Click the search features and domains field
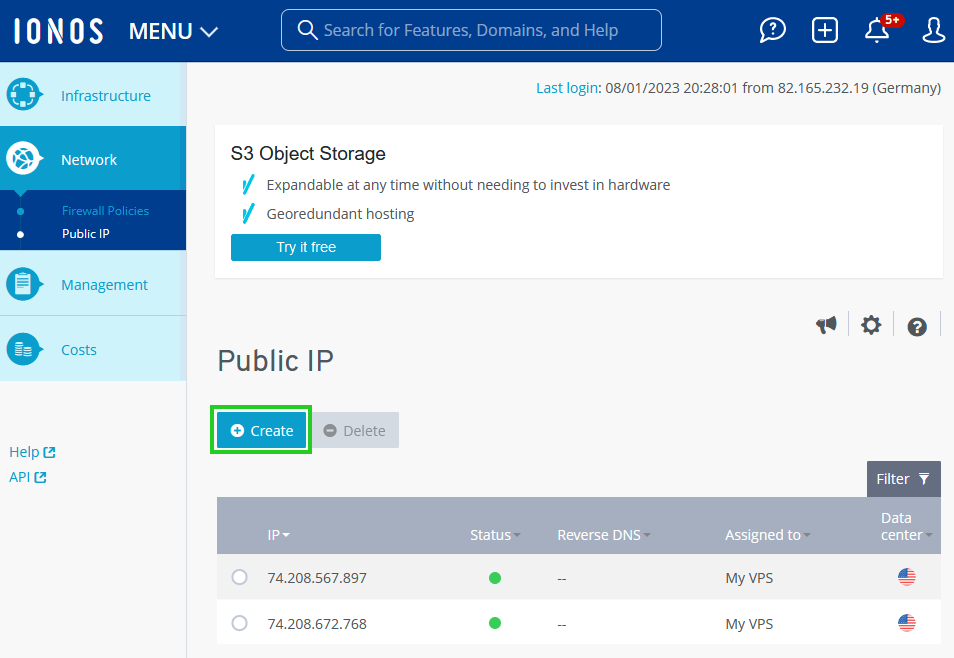The image size is (954, 658). [471, 30]
